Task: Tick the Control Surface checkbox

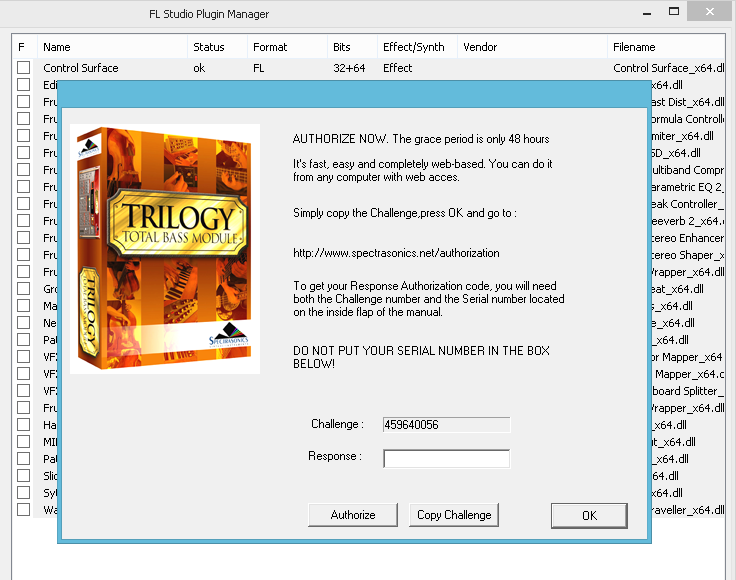Action: pyautogui.click(x=23, y=68)
